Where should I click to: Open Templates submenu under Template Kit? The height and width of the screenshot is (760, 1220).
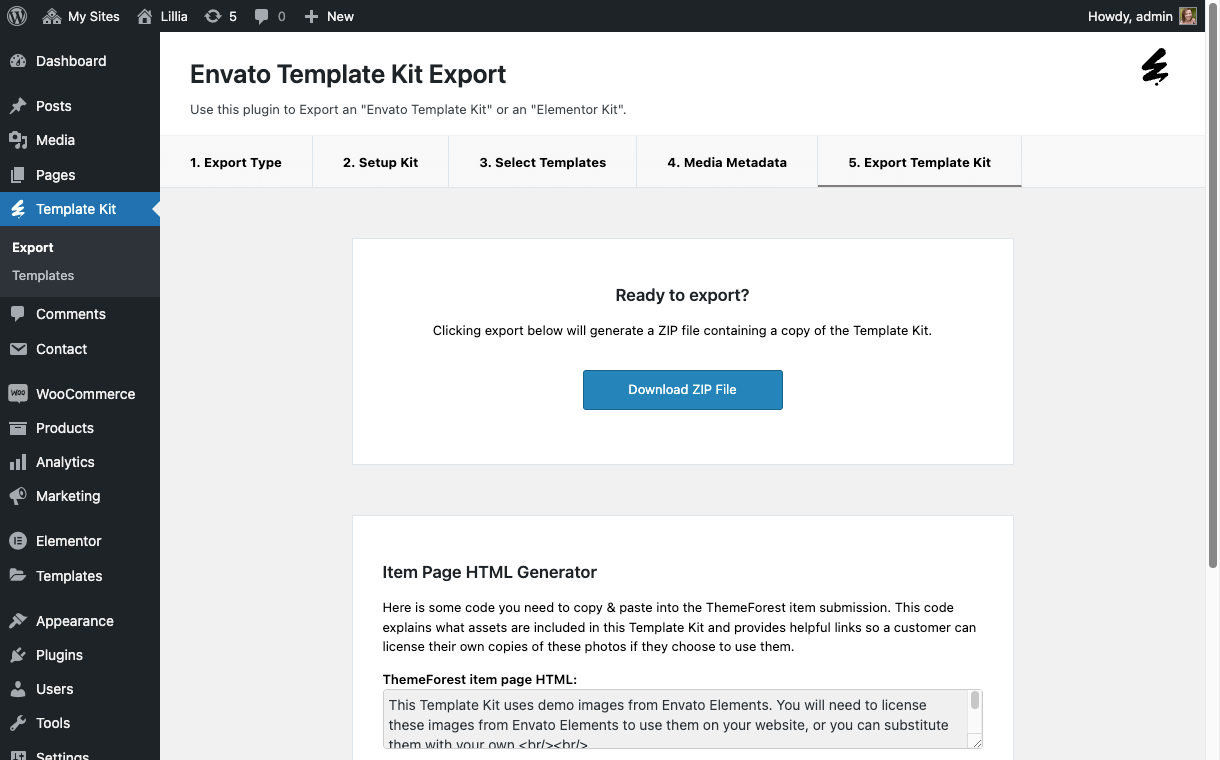(x=43, y=275)
